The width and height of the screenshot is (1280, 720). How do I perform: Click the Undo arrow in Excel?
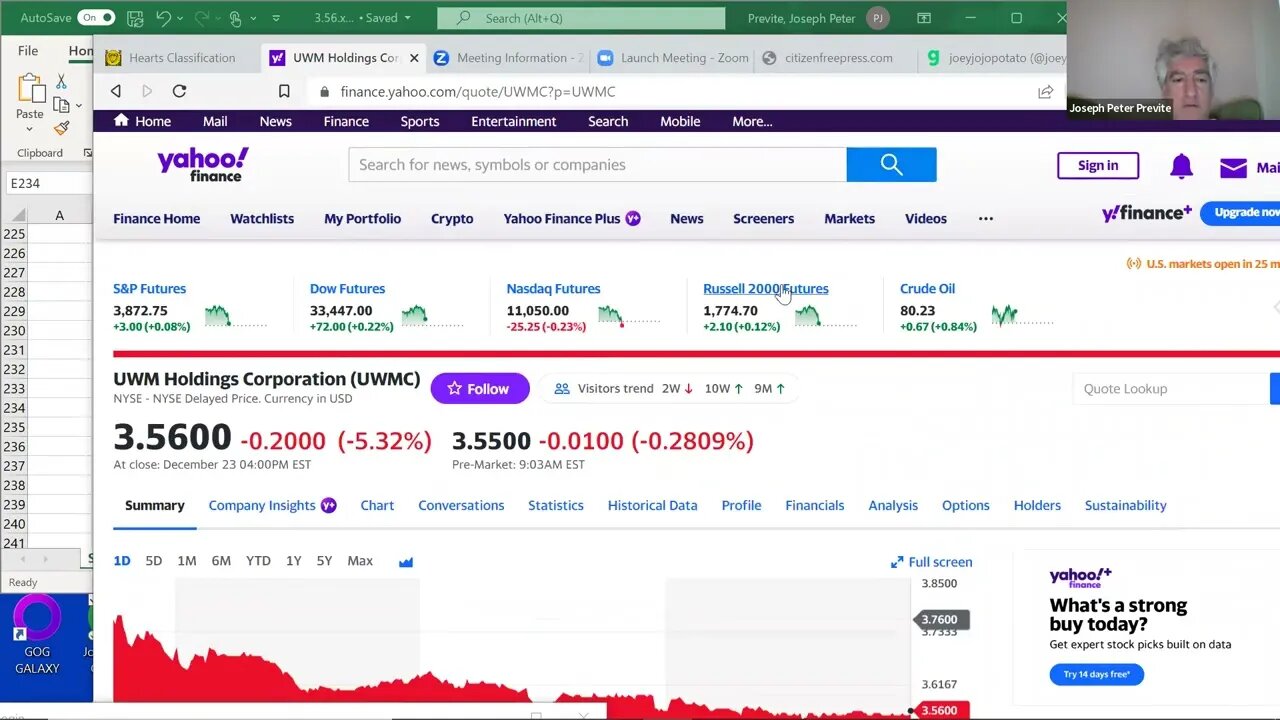click(163, 18)
